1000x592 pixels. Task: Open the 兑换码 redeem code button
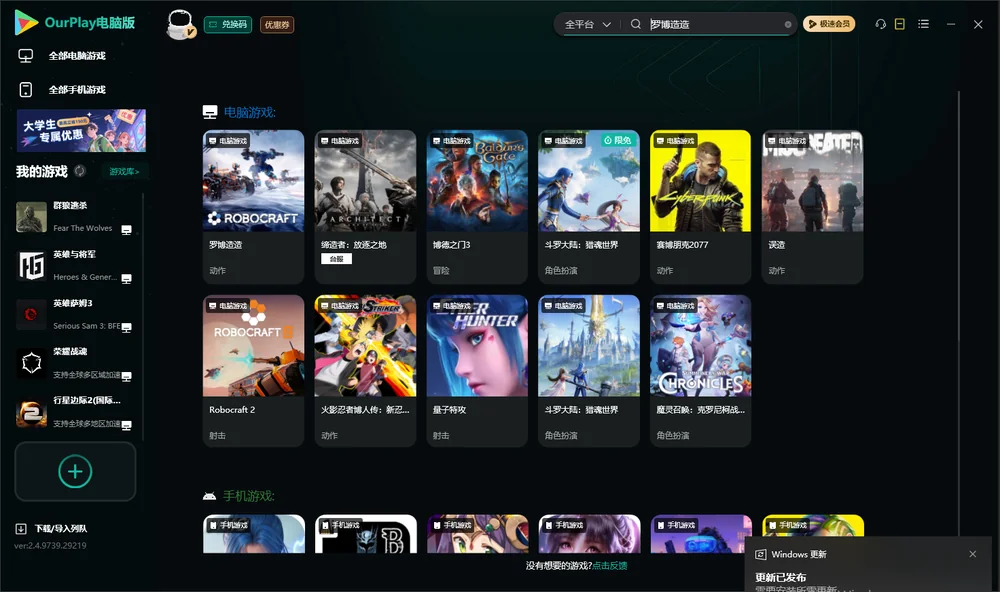pos(228,24)
